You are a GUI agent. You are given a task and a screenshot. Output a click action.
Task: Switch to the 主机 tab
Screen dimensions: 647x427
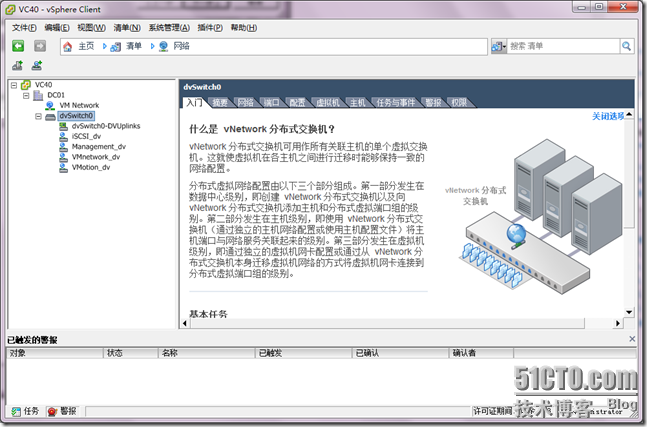pos(357,103)
